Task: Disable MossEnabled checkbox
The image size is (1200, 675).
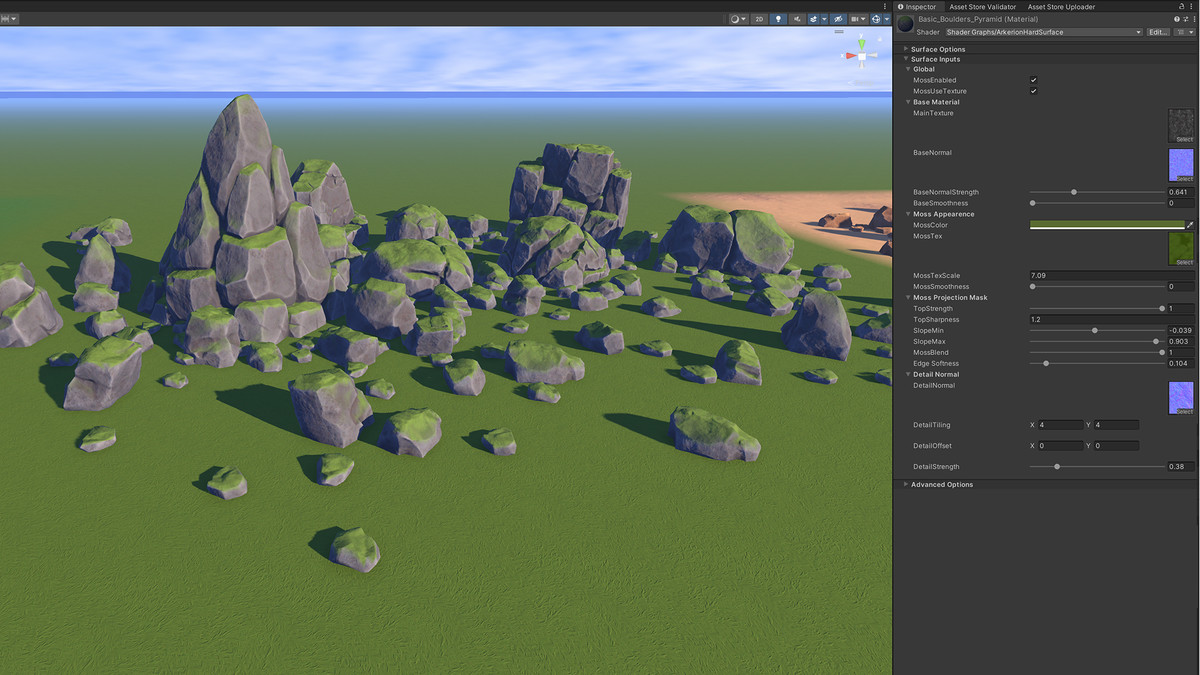Action: [x=1033, y=80]
